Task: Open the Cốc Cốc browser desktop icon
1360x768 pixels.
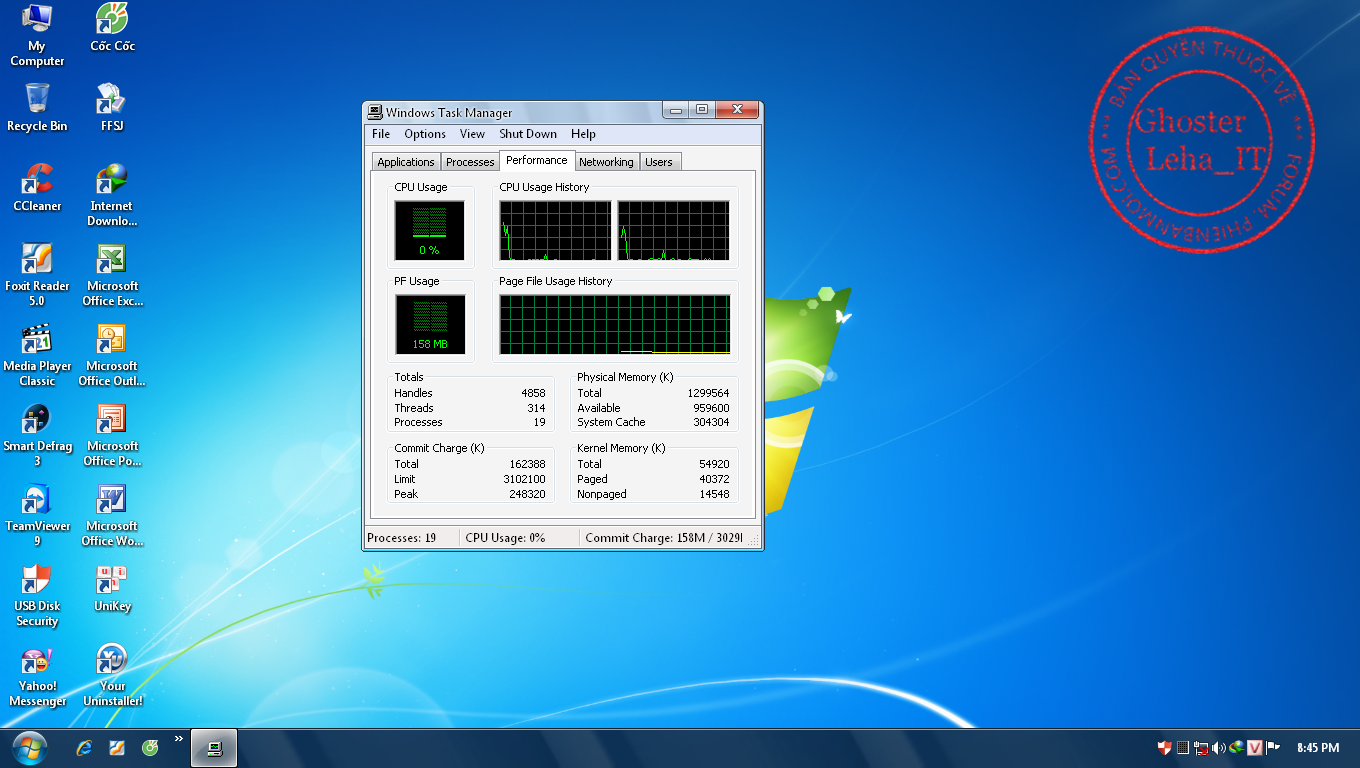Action: pyautogui.click(x=112, y=20)
